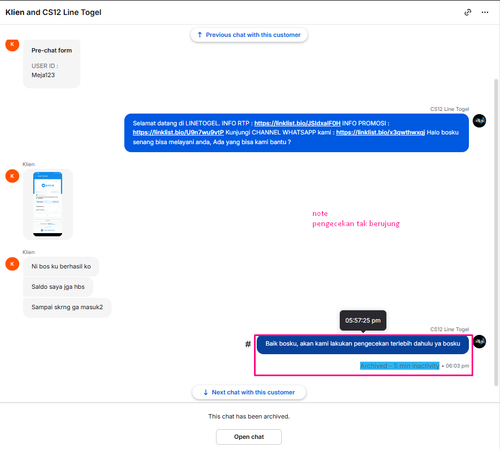Click 'CS12 Line Togel' label above welcome message

(x=449, y=109)
